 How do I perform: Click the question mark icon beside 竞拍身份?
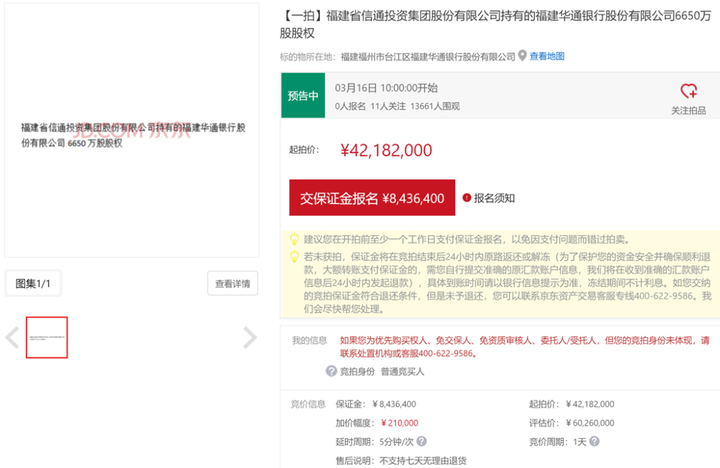click(331, 371)
